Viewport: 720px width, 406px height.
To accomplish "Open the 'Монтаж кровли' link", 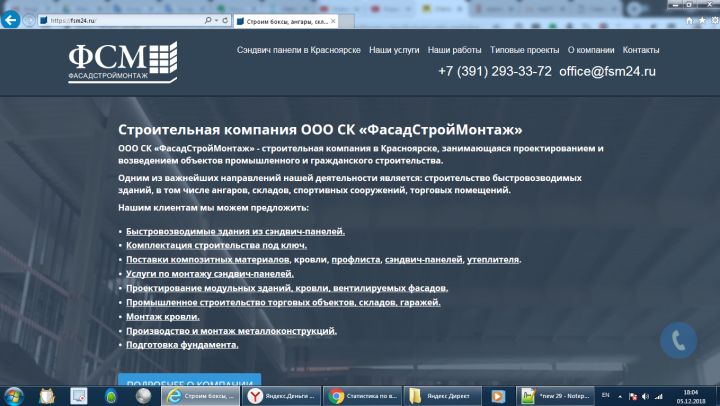I will click(163, 316).
